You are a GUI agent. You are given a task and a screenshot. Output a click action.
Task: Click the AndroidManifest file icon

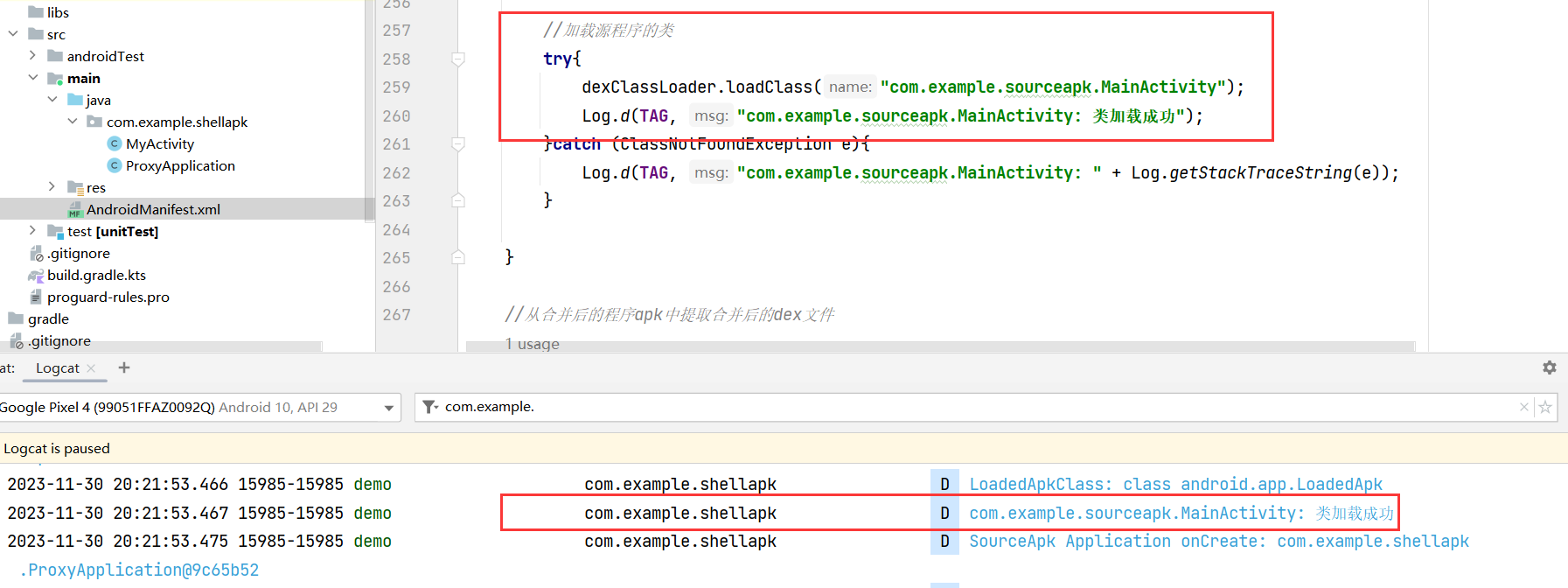click(75, 210)
